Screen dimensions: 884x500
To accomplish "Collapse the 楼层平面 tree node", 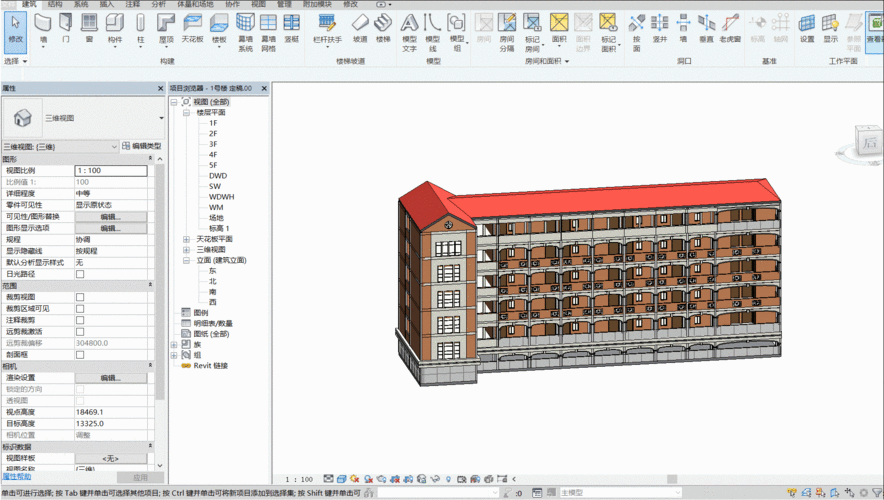I will tap(186, 113).
